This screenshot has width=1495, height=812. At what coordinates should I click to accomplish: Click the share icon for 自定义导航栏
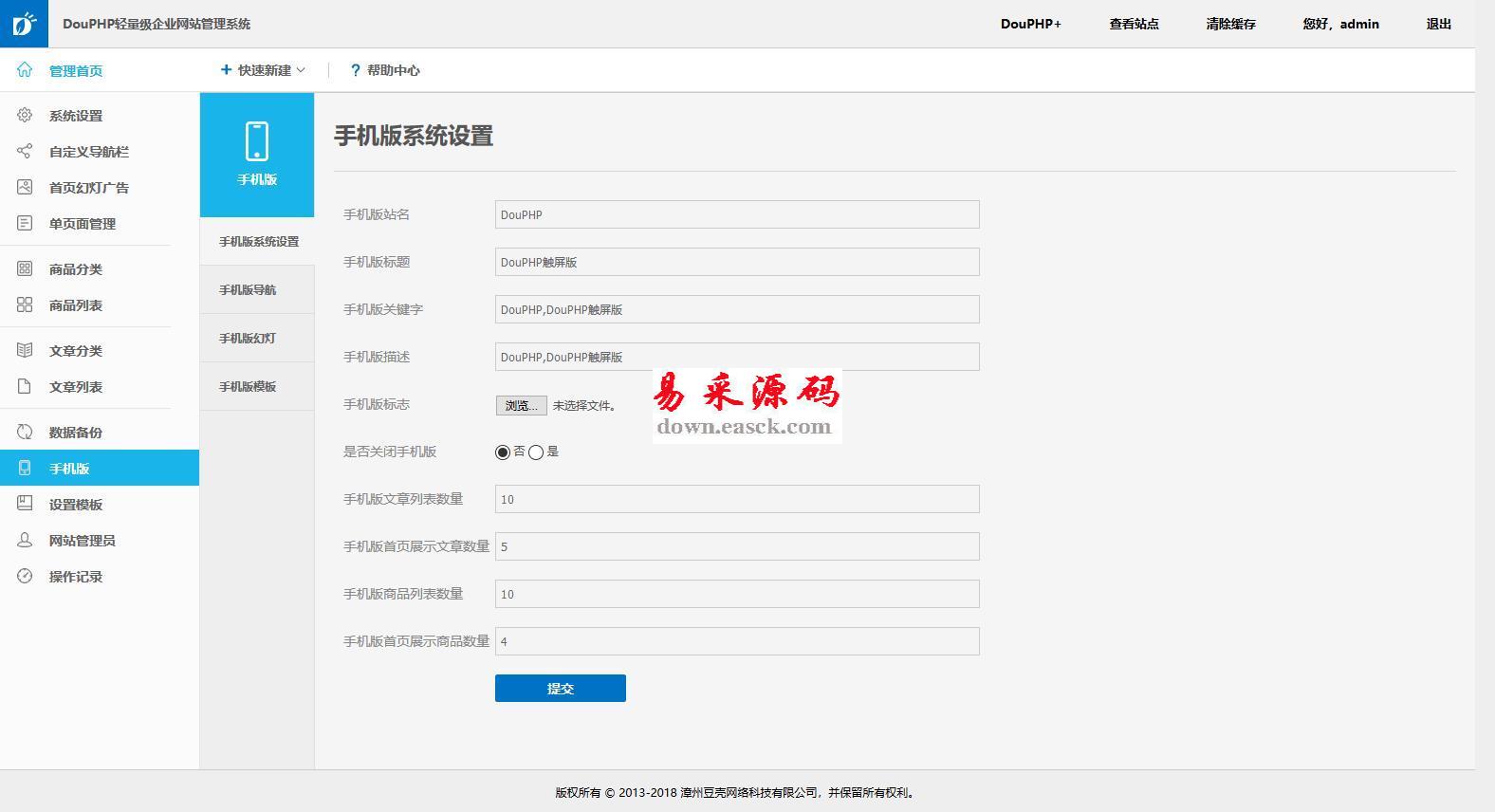[25, 152]
